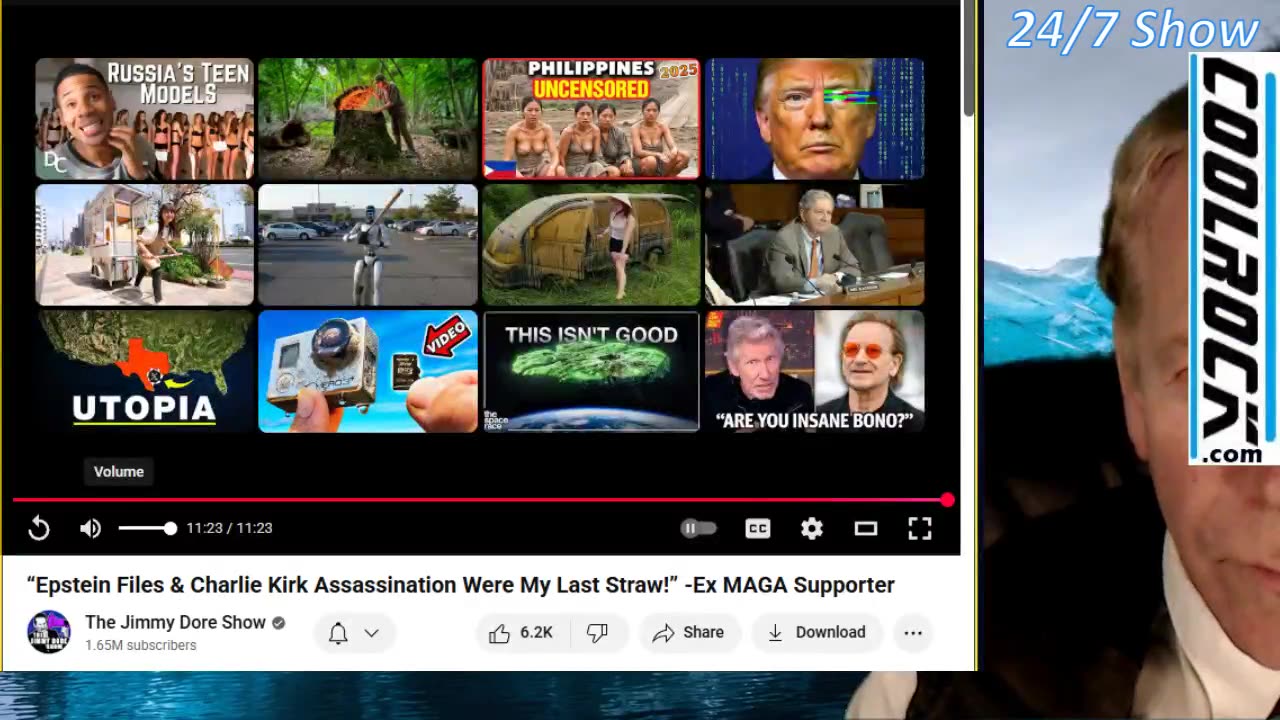
Task: Open the senate hearing suggested video
Action: pos(815,244)
